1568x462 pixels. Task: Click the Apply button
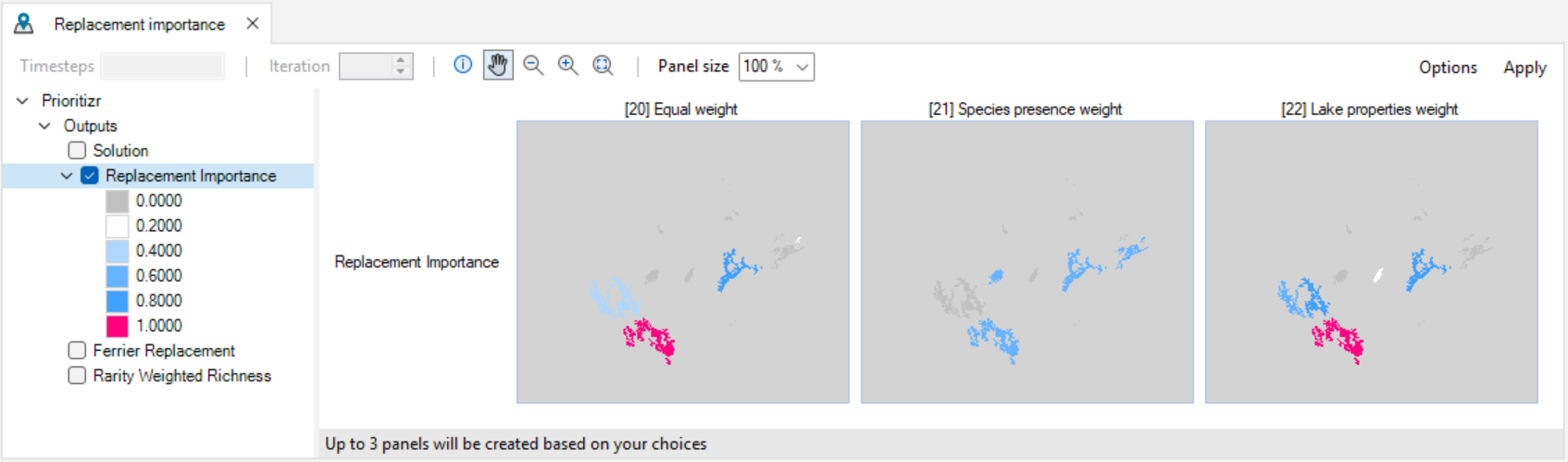[1524, 67]
